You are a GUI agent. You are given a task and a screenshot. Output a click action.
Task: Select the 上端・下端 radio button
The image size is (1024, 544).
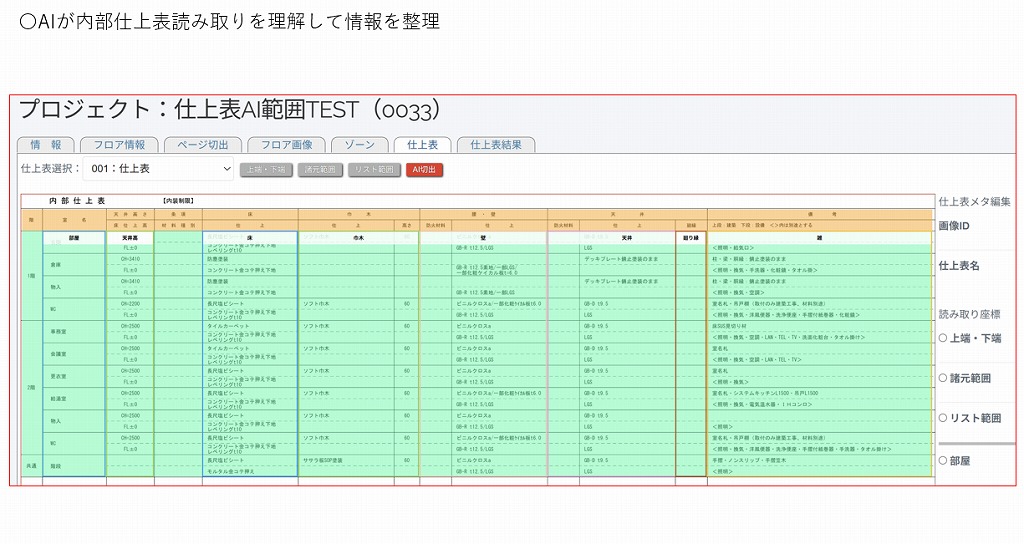pyautogui.click(x=943, y=338)
